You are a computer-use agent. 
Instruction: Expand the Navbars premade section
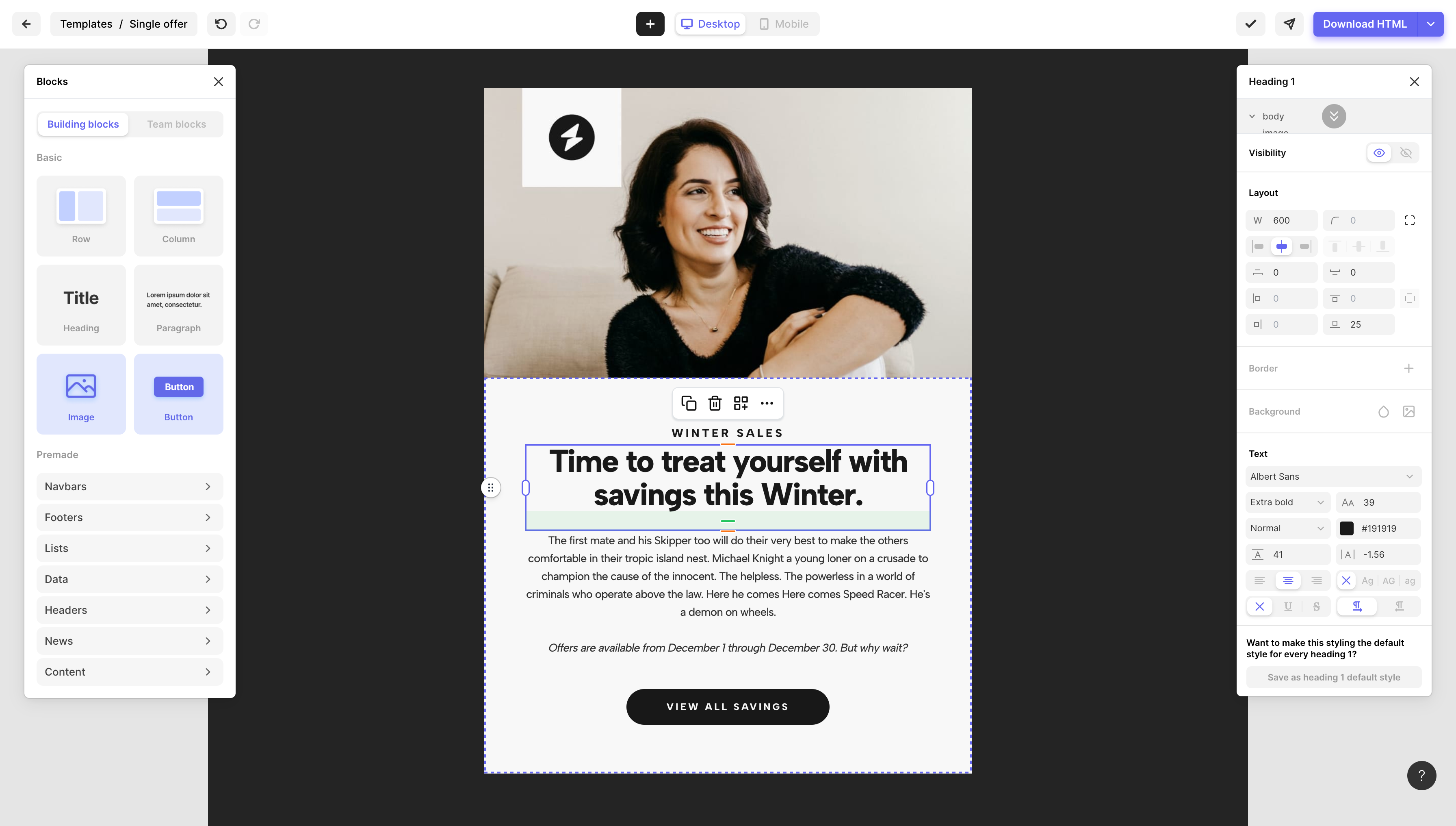(x=130, y=487)
